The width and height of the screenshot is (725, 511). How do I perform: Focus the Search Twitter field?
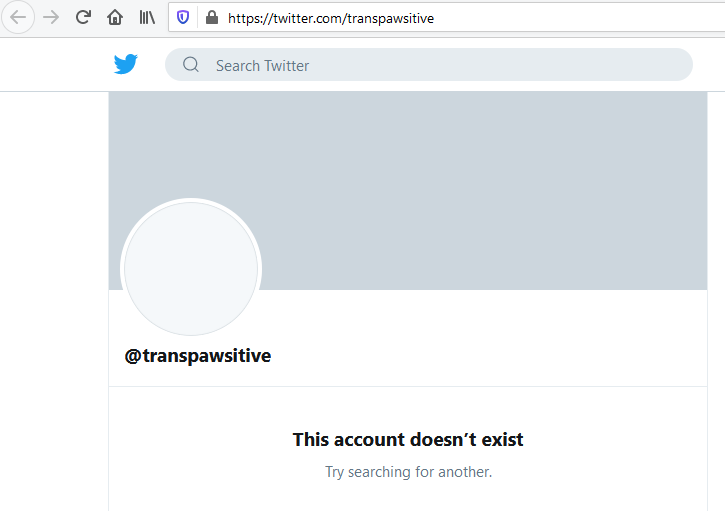click(429, 65)
